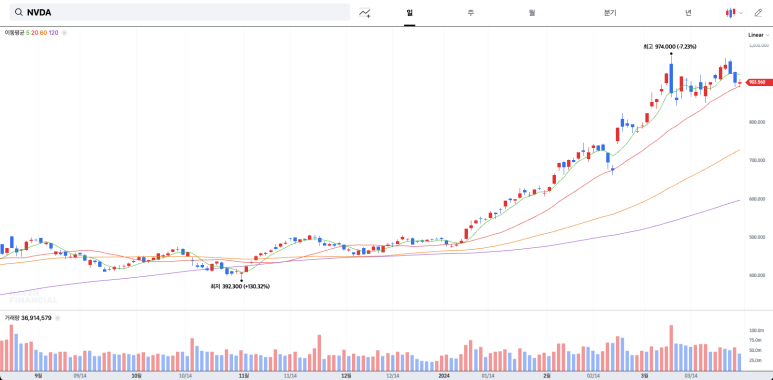Remove the 이동평균 indicator with its x icon
Viewport: 773px width, 380px height.
64,33
